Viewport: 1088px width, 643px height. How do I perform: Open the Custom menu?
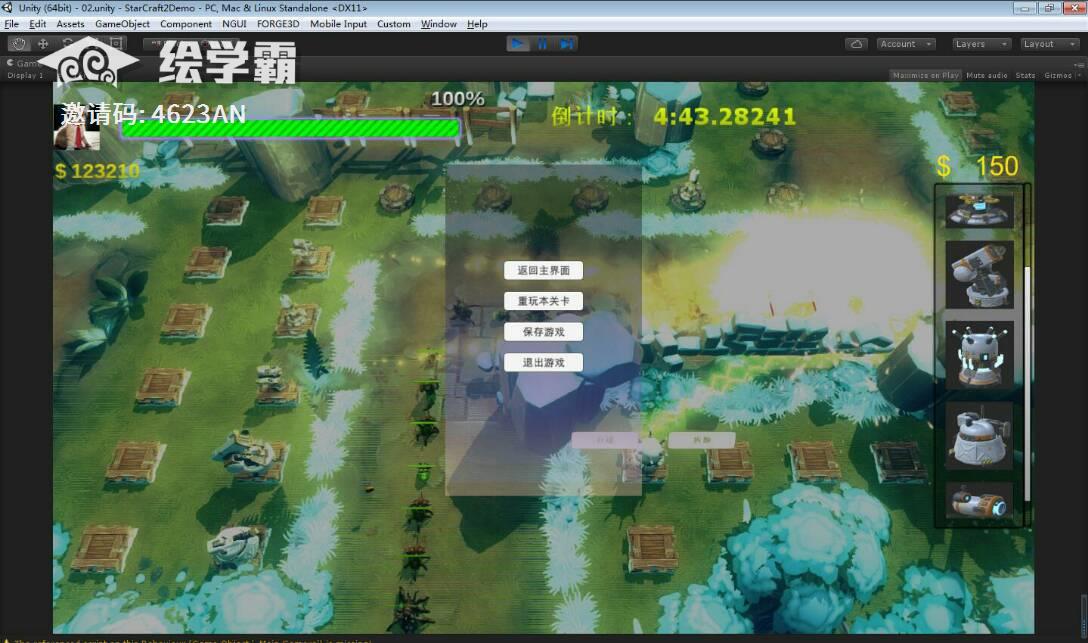point(393,24)
